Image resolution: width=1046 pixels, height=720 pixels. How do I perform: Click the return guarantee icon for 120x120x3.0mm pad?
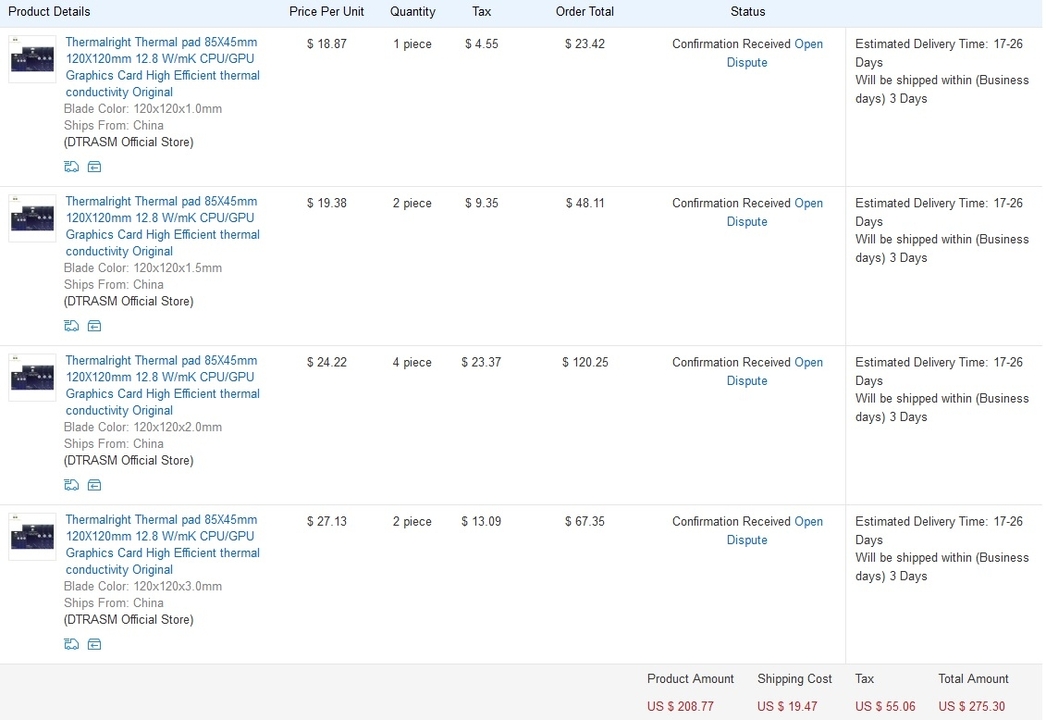click(94, 644)
